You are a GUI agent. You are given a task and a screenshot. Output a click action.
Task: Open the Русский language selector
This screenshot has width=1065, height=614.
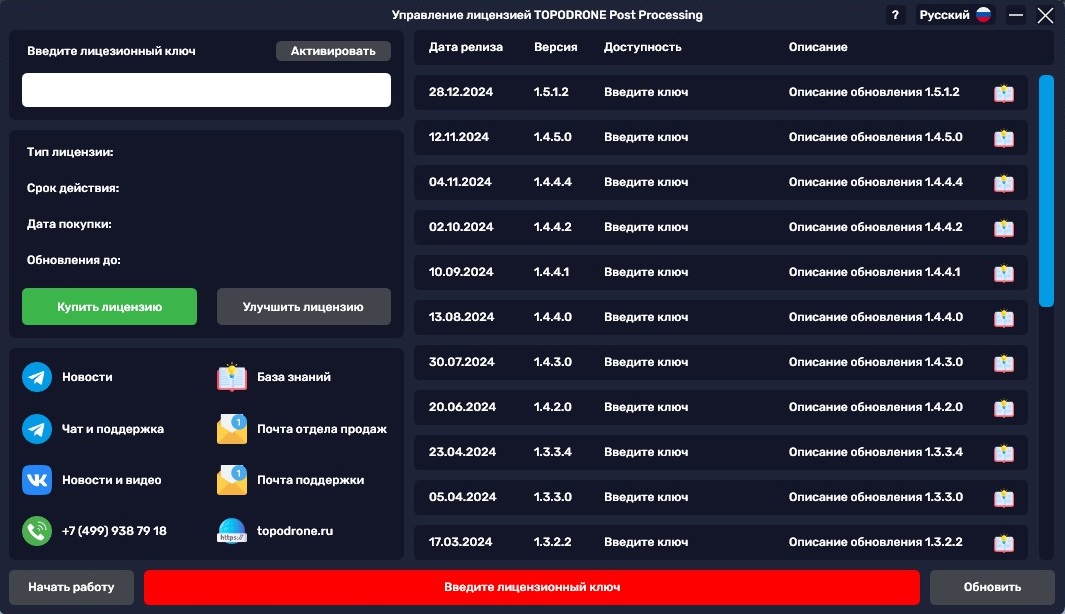[x=954, y=15]
